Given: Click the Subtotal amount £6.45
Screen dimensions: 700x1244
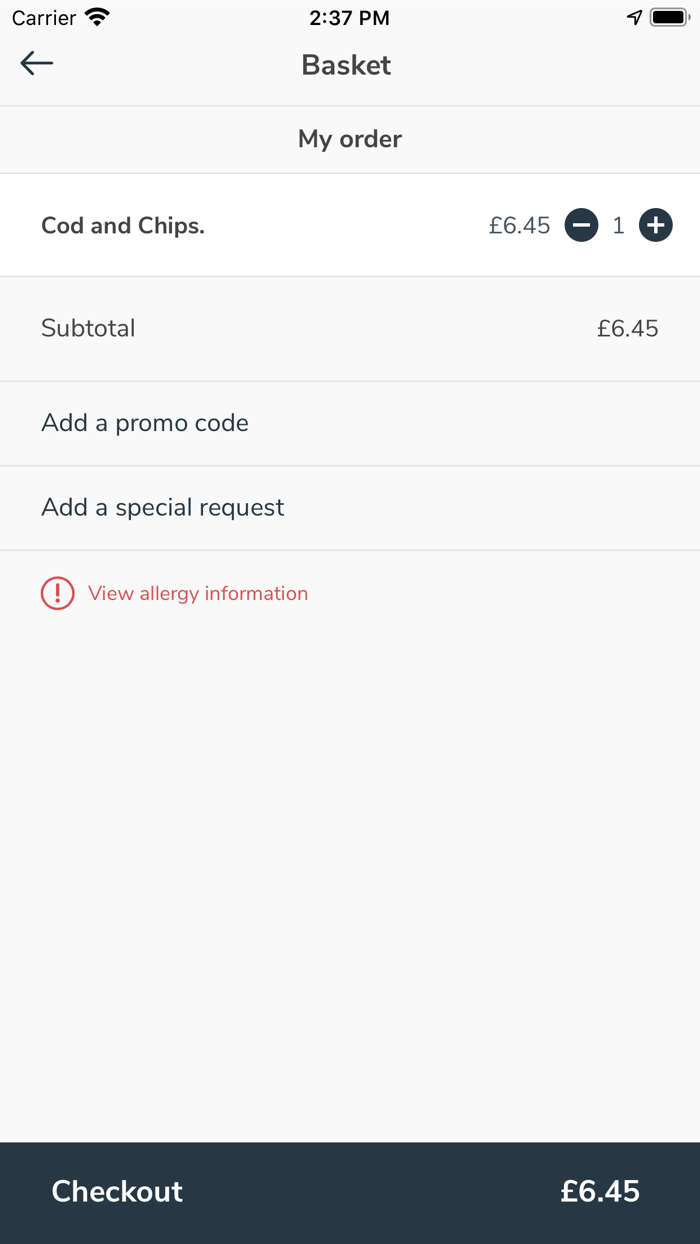Looking at the screenshot, I should click(x=627, y=328).
